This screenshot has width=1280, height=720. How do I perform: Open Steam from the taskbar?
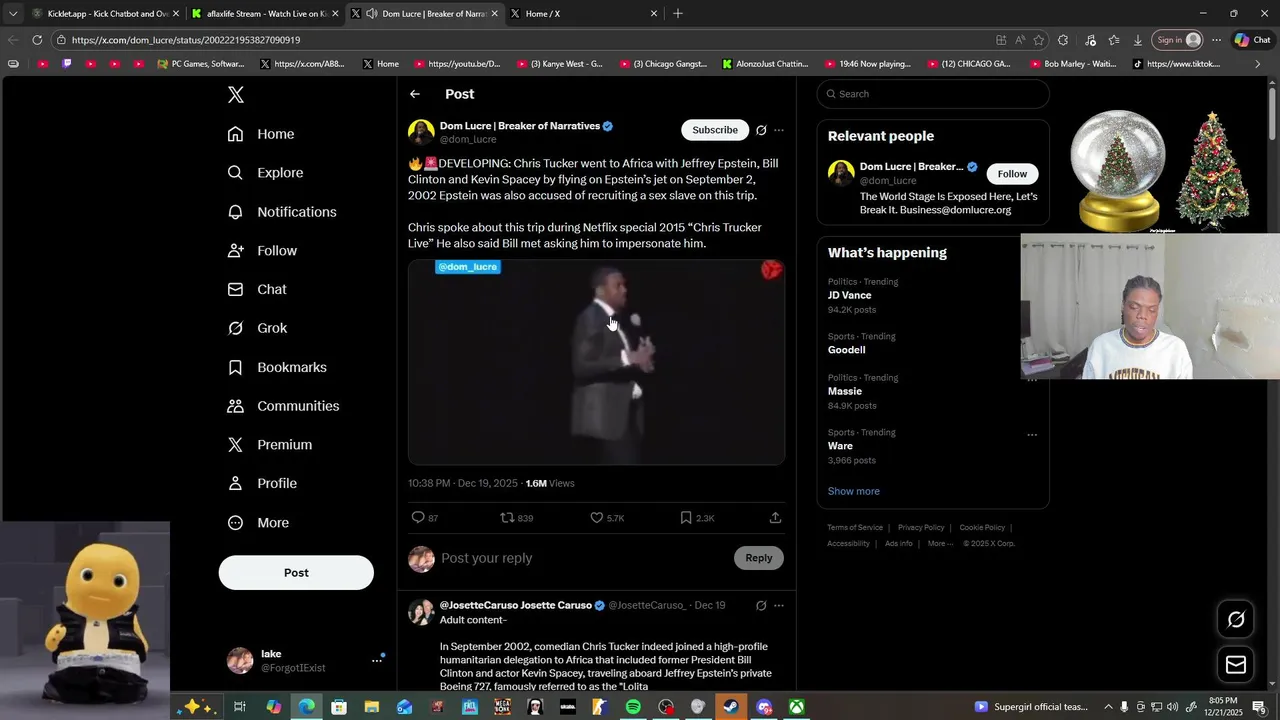tap(731, 707)
